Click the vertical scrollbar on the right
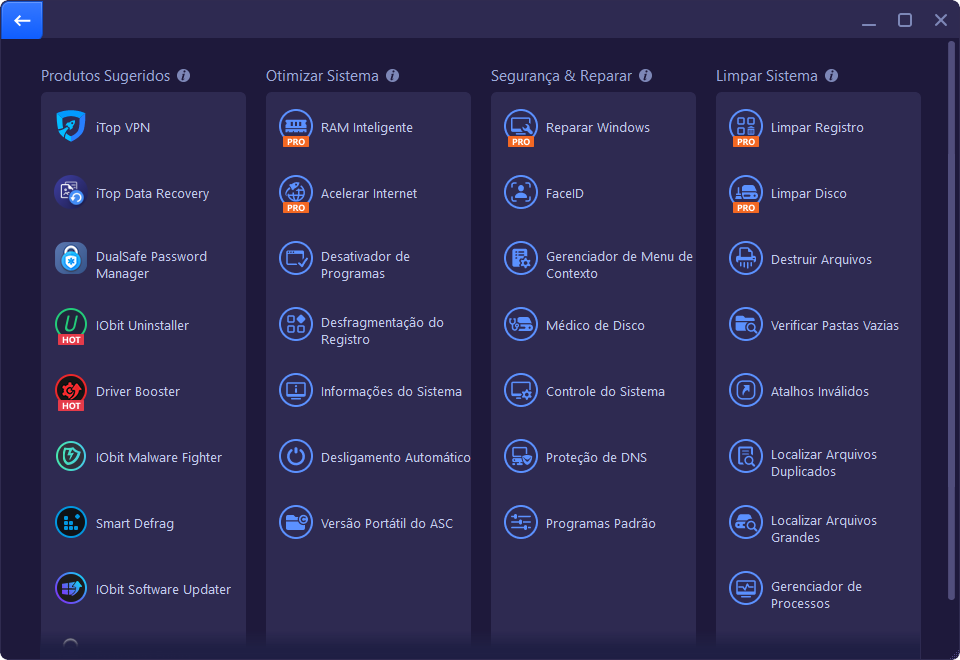This screenshot has width=960, height=660. tap(951, 320)
